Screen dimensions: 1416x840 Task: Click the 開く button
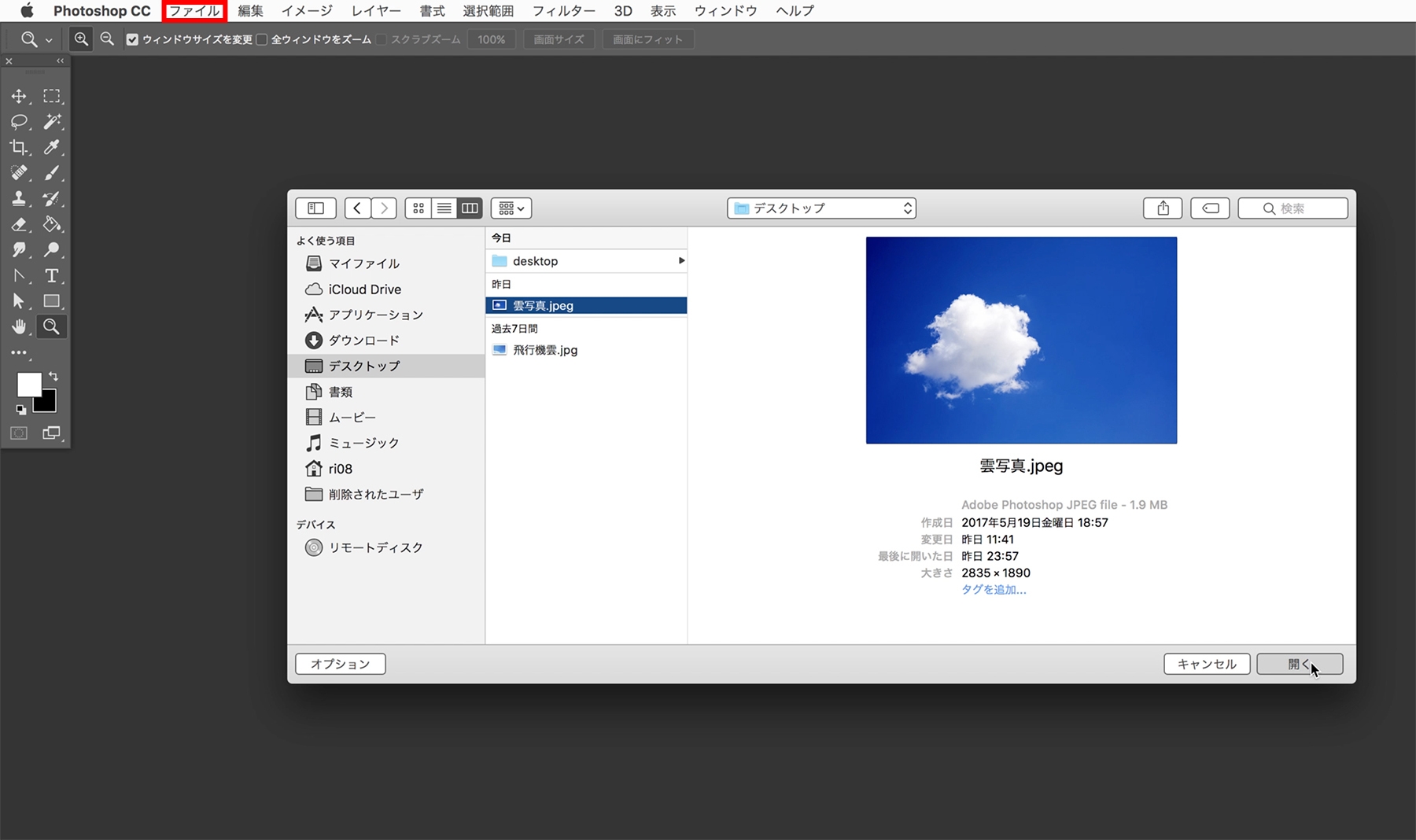coord(1300,664)
